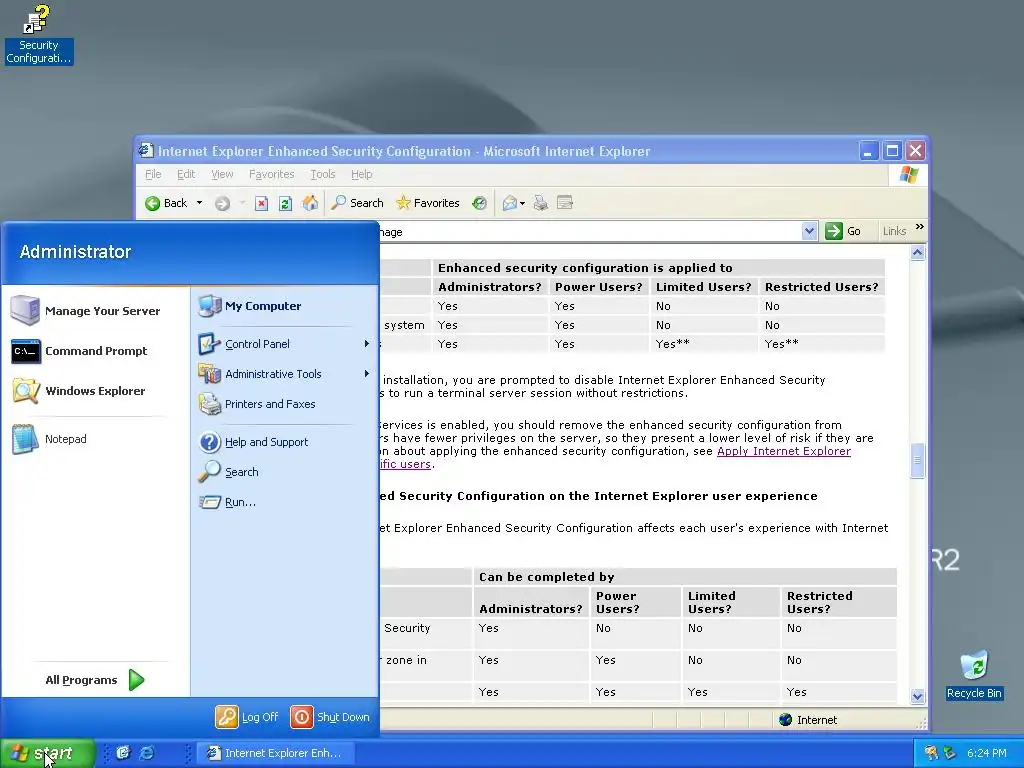Click inside the address bar field
The width and height of the screenshot is (1024, 768).
[589, 232]
